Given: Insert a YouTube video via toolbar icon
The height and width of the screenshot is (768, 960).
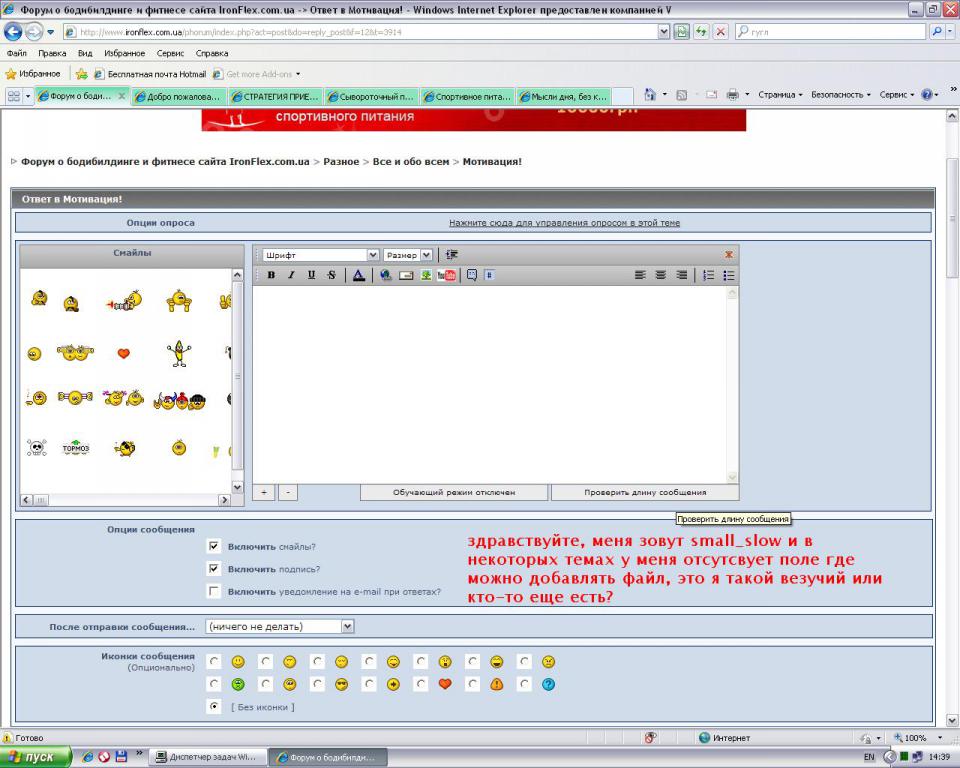Looking at the screenshot, I should [446, 275].
